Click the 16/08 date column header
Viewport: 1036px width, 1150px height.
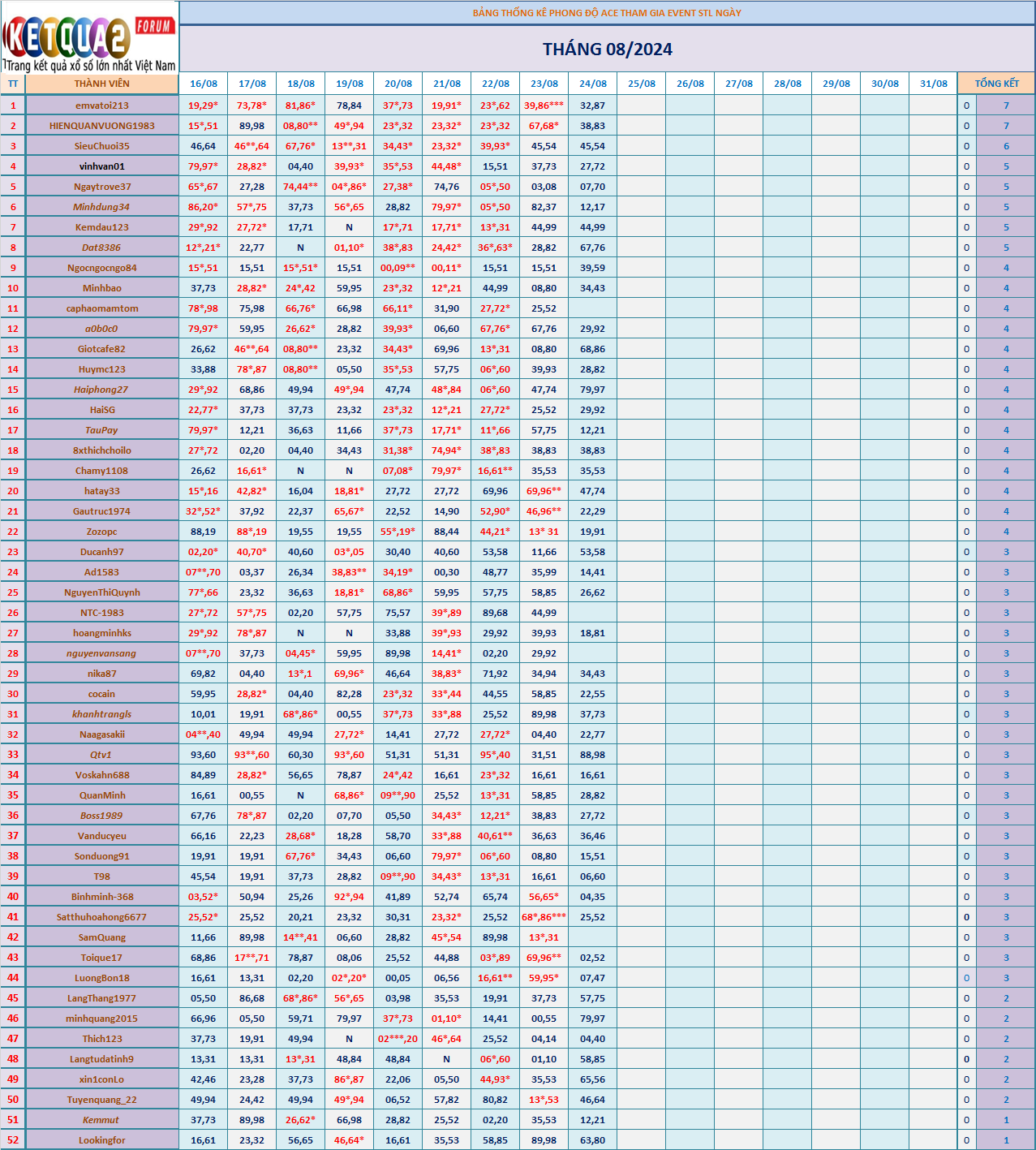tap(204, 84)
